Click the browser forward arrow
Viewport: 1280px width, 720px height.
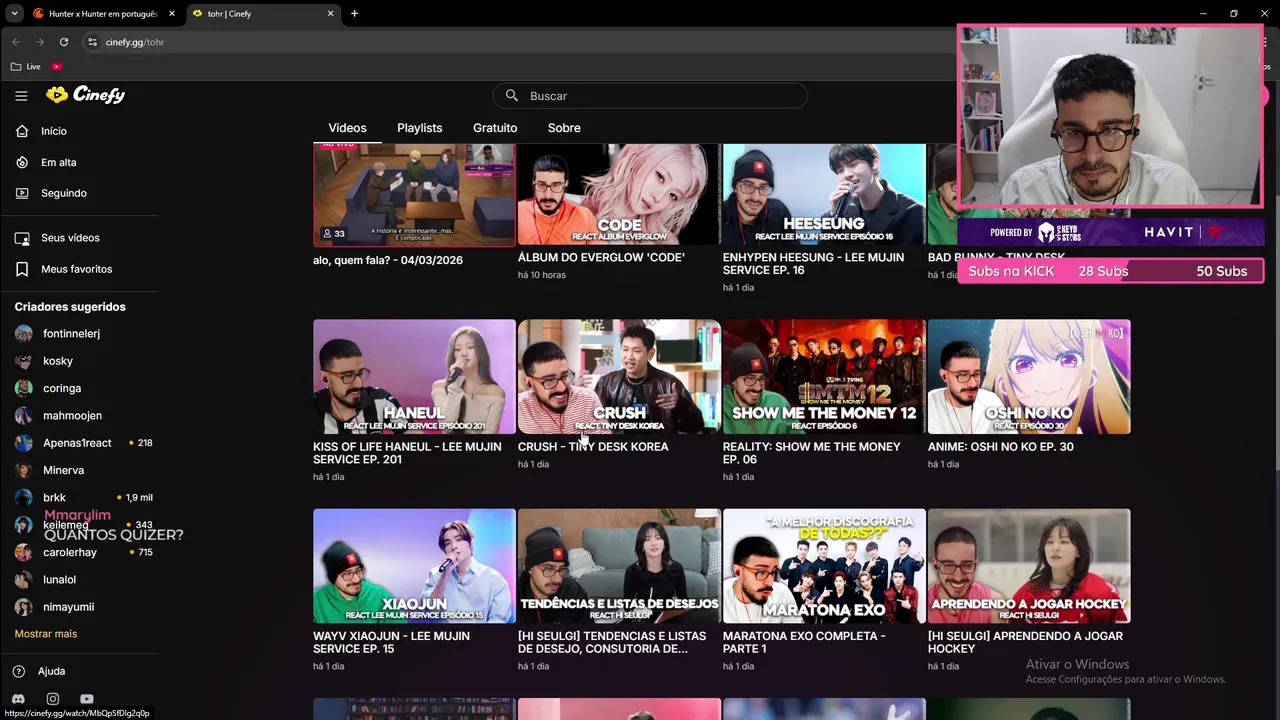click(x=40, y=42)
